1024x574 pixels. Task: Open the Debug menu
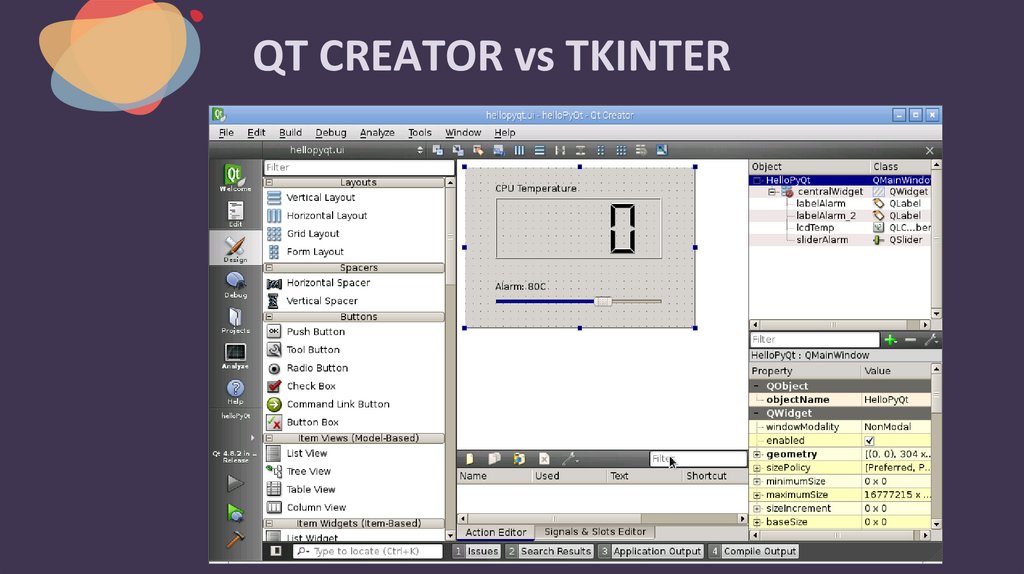pos(330,133)
